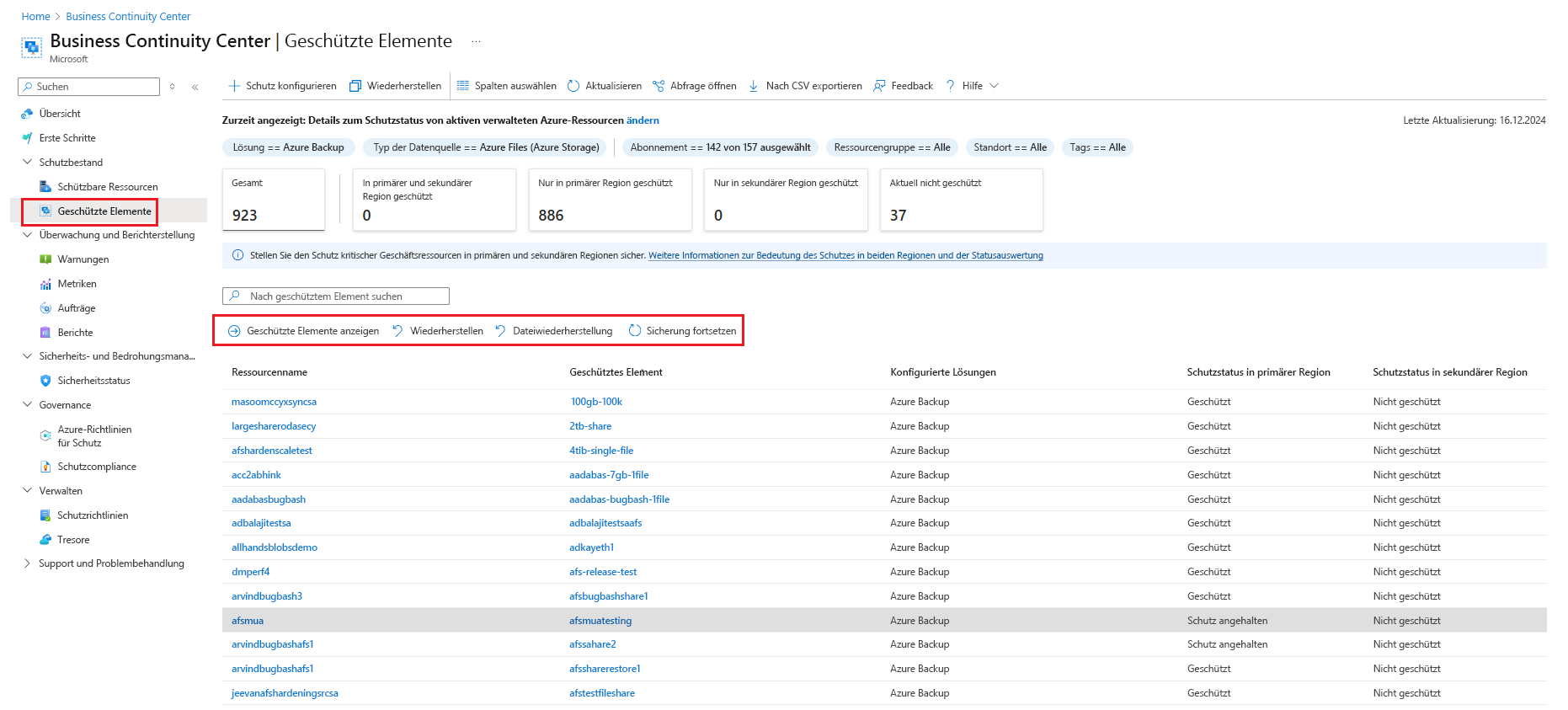Click the Nach geschütztem Element suchen field

point(336,296)
